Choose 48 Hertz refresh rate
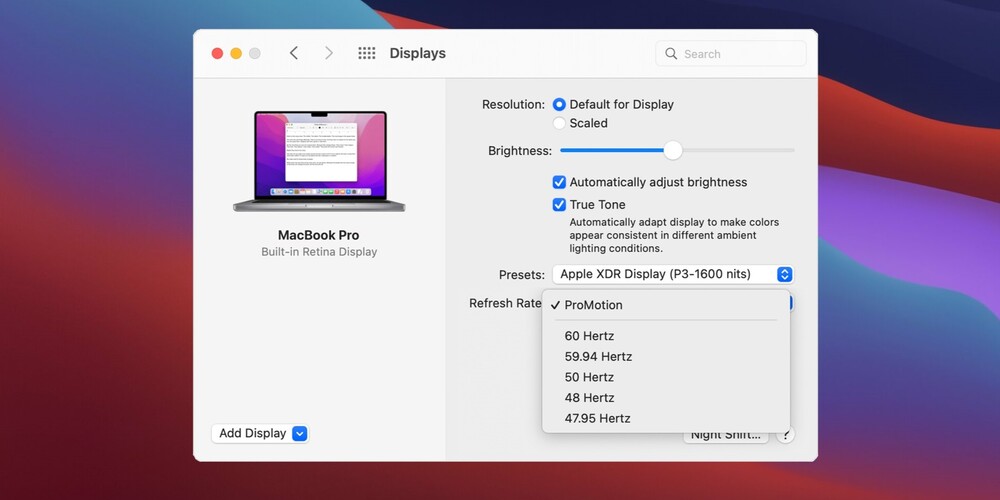Image resolution: width=1000 pixels, height=500 pixels. point(666,398)
